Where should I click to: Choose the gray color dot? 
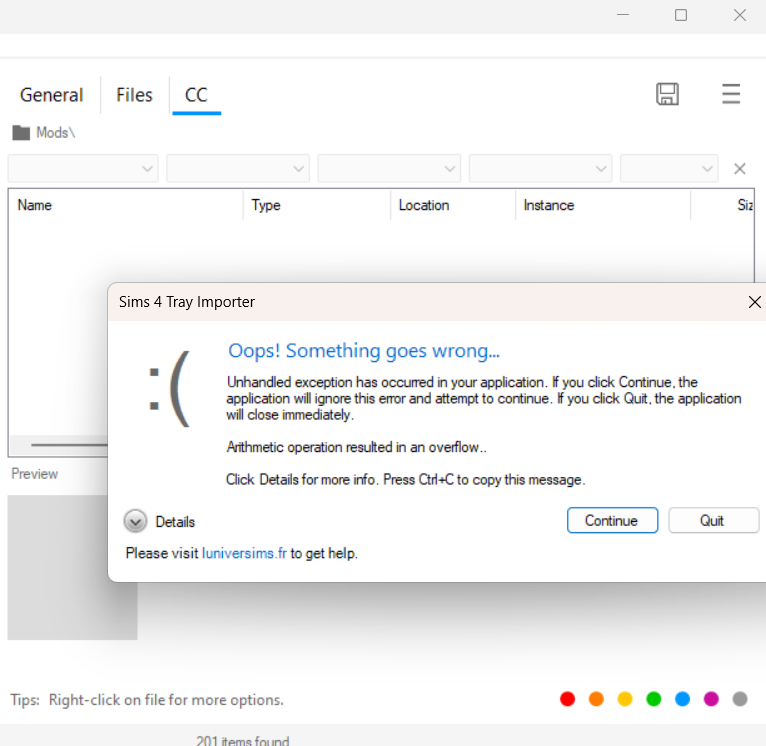(x=740, y=699)
